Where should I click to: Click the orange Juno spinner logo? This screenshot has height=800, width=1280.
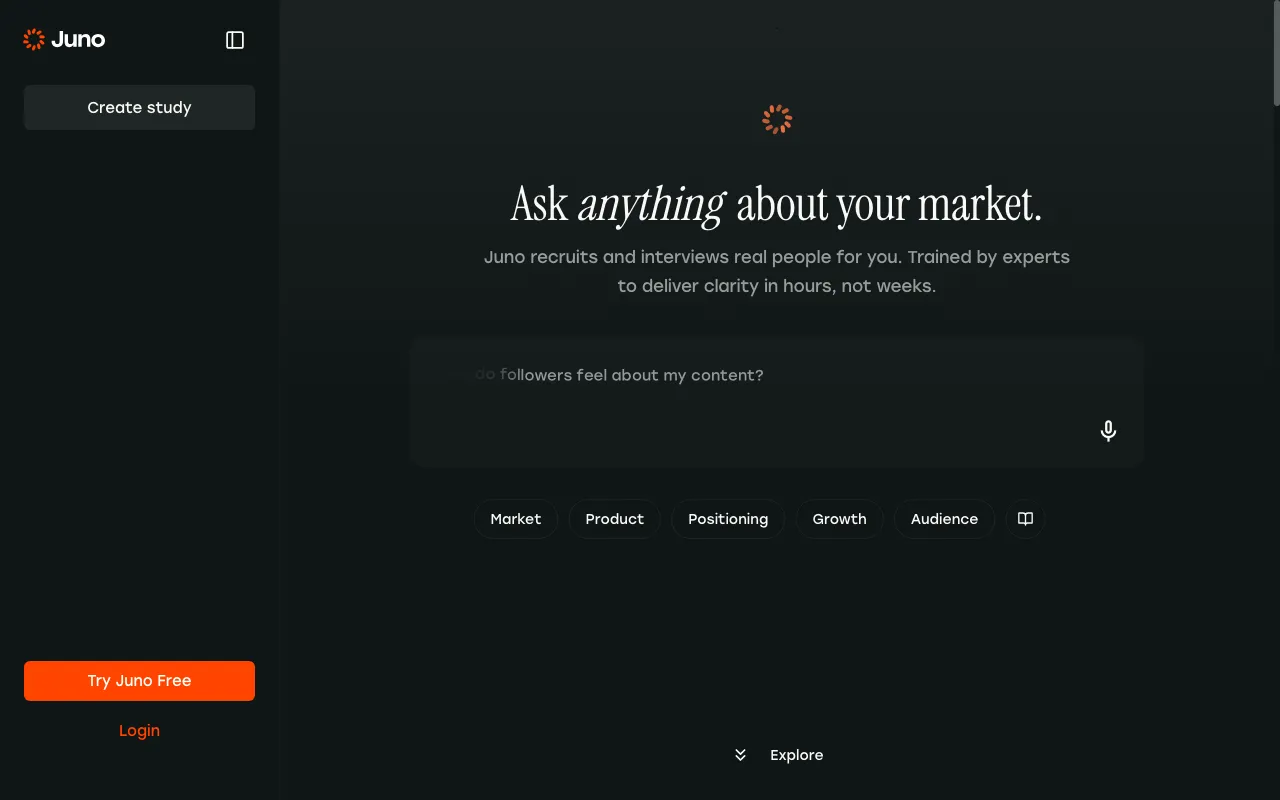(x=777, y=119)
